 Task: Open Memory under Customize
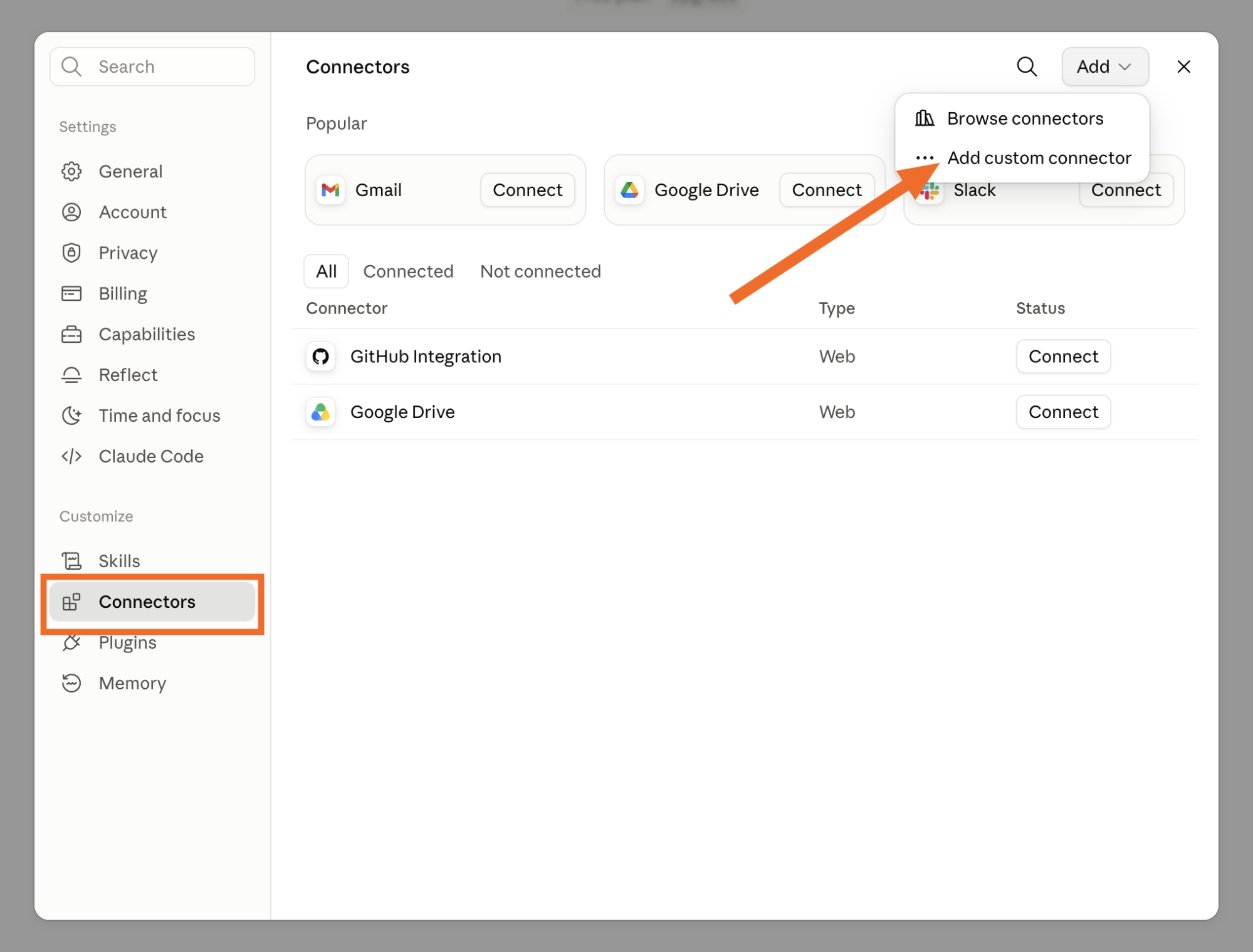coord(152,683)
